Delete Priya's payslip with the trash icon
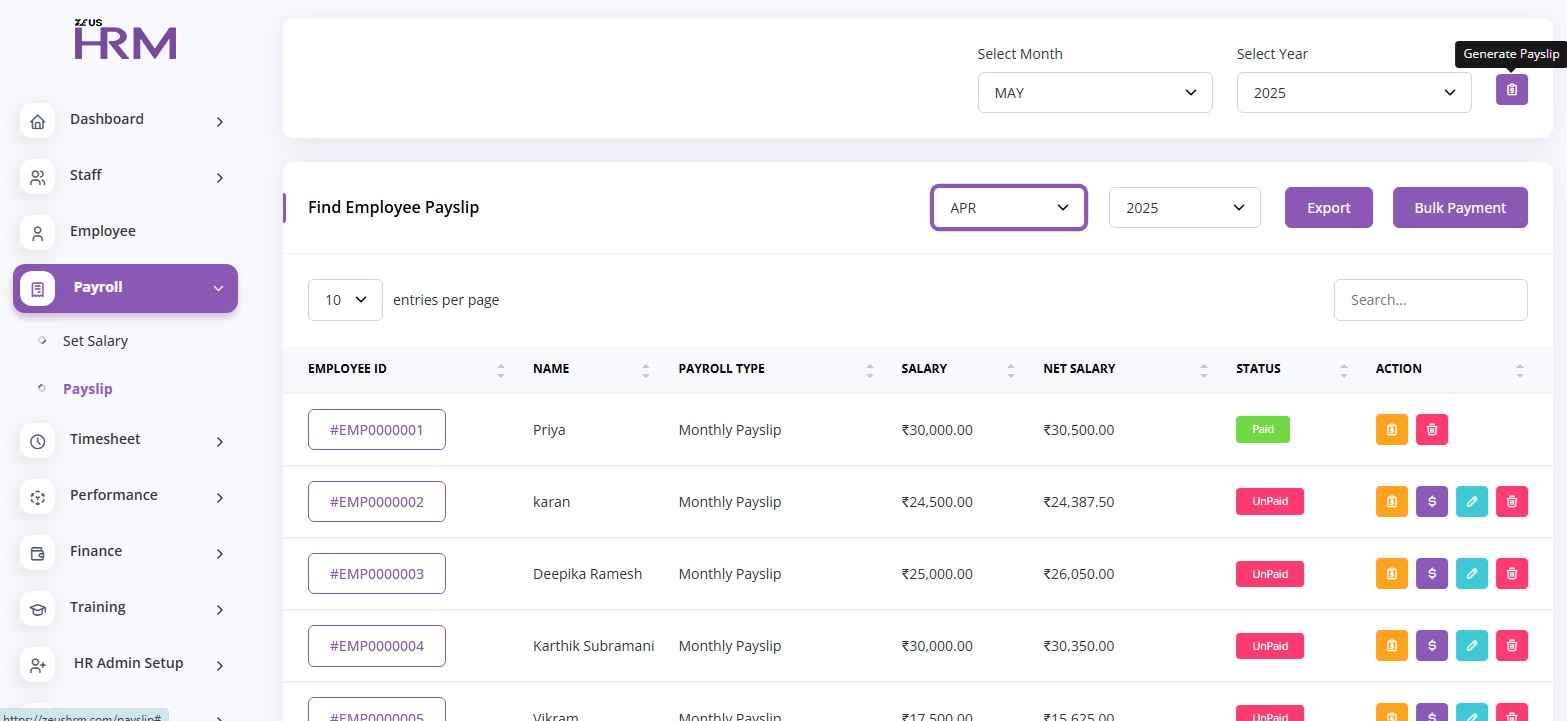Screen dimensions: 1567x721 tap(1431, 429)
